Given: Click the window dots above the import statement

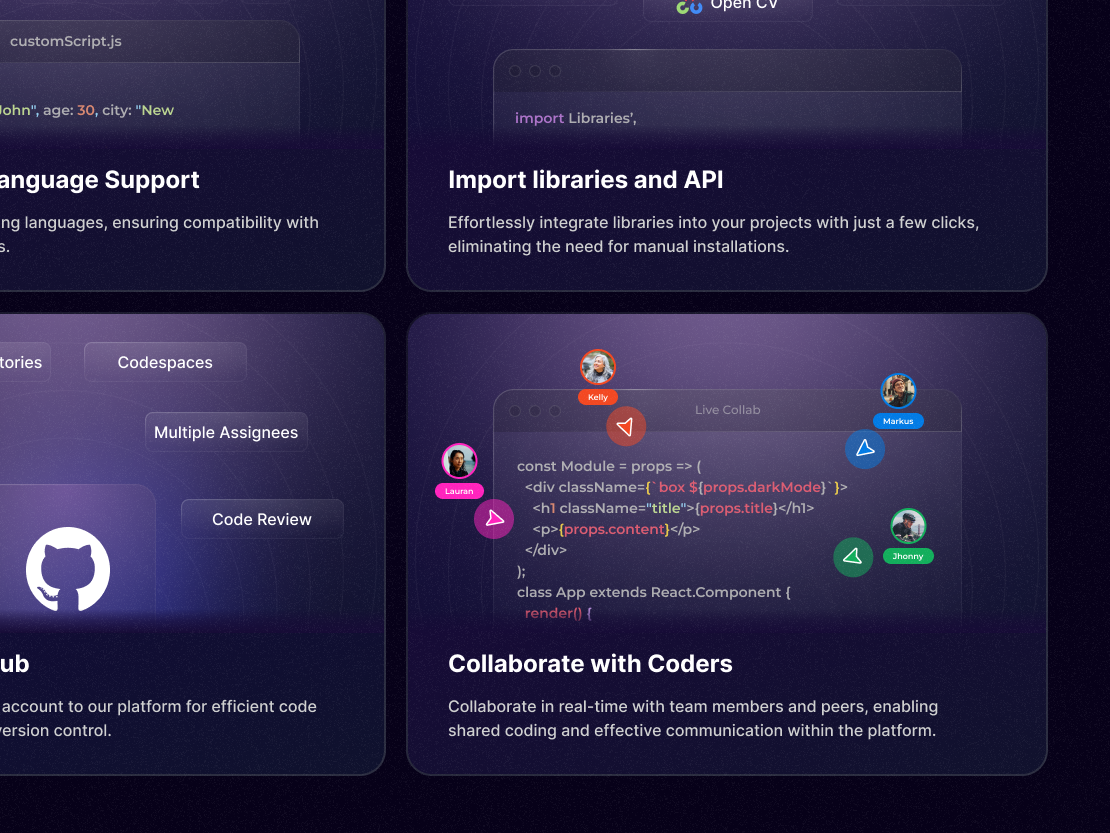Looking at the screenshot, I should [515, 71].
